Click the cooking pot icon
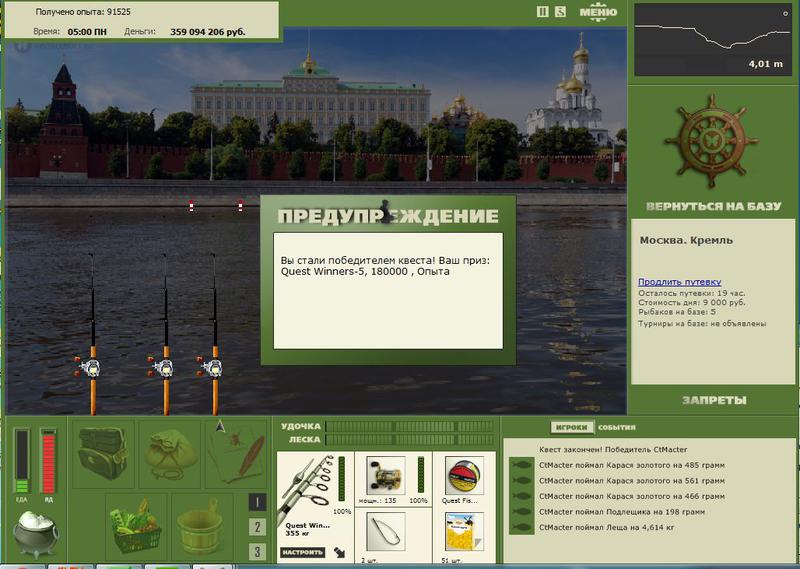Image resolution: width=800 pixels, height=569 pixels. tap(35, 533)
